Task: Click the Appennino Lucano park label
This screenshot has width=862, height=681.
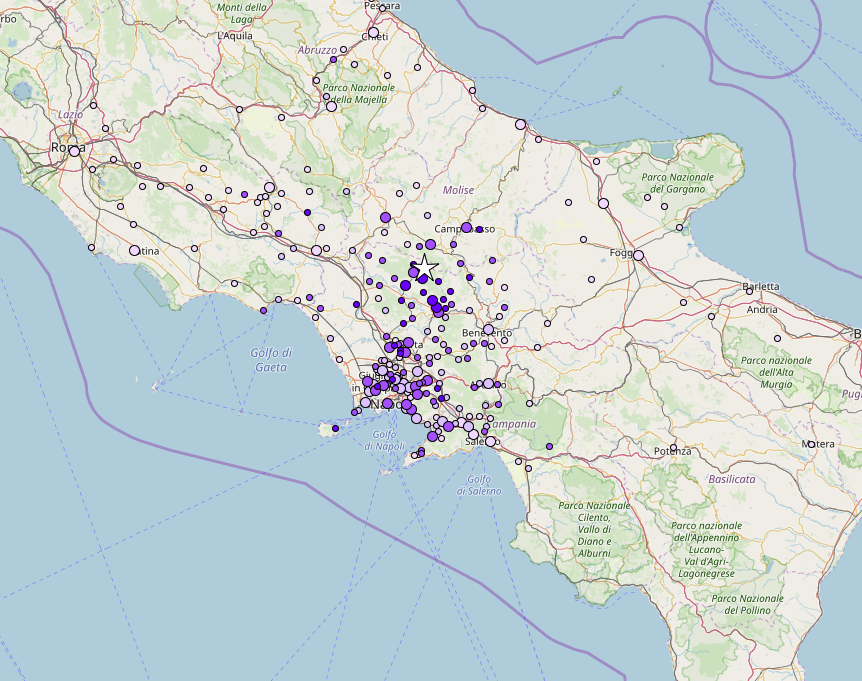Action: [x=706, y=550]
